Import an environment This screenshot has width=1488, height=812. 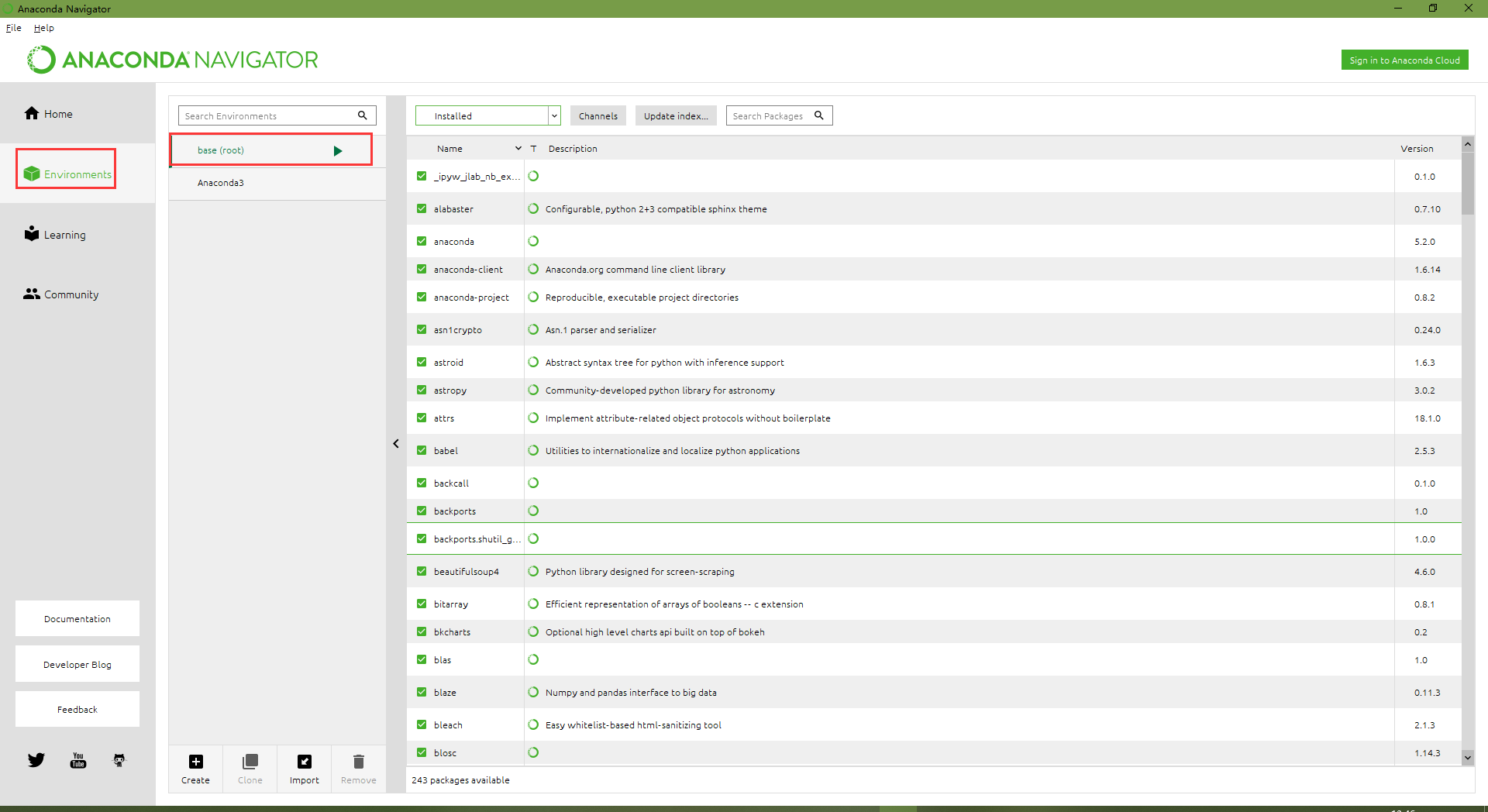tap(304, 769)
